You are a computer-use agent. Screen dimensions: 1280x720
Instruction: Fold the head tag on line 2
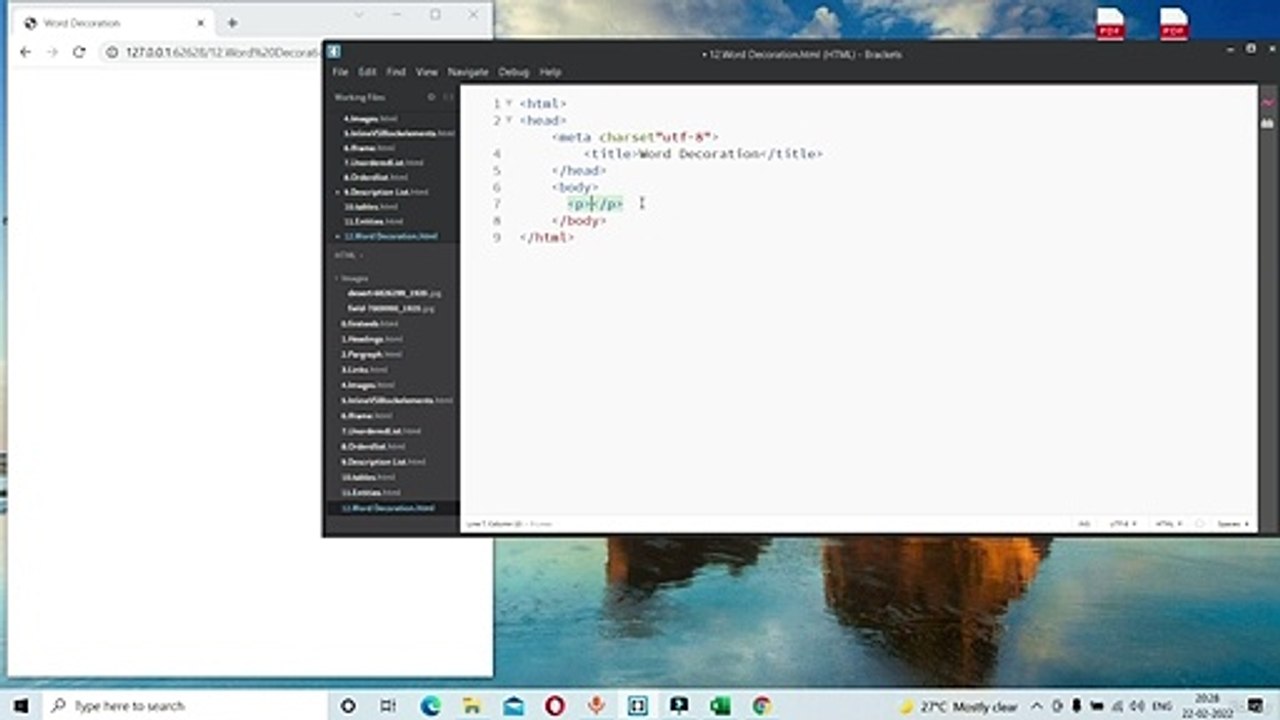[509, 120]
